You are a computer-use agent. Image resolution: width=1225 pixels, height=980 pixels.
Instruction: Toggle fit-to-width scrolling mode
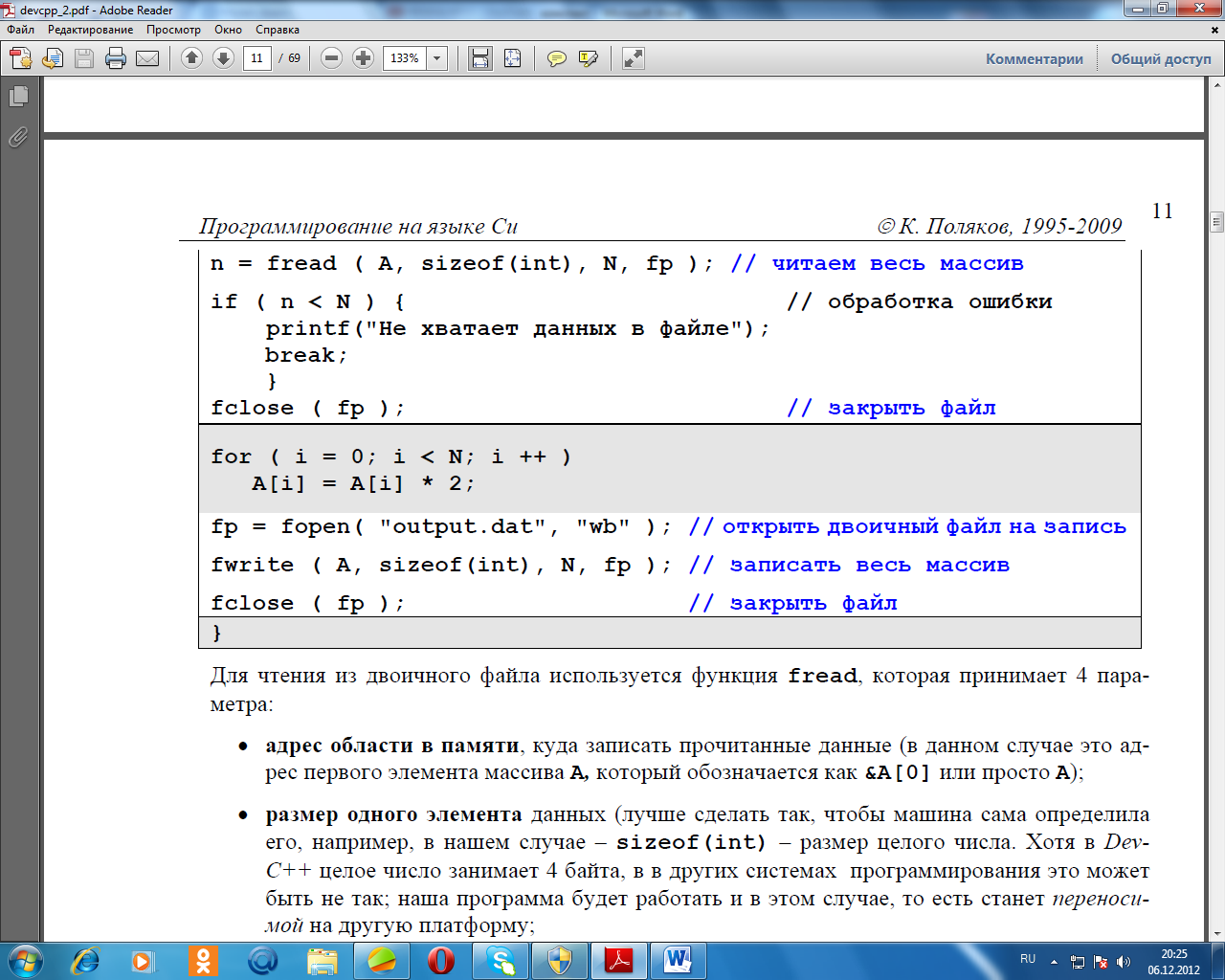tap(480, 58)
